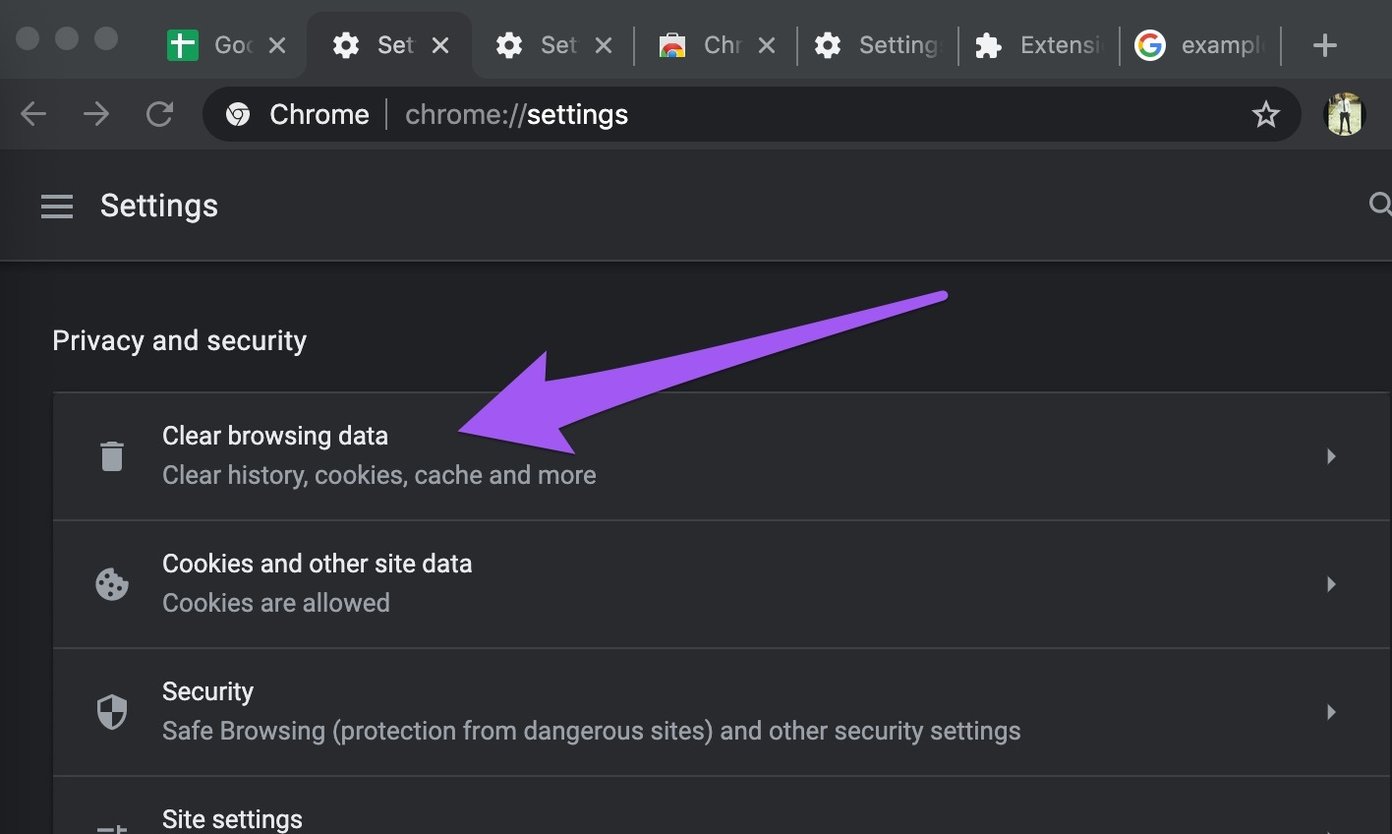
Task: Open the Settings hamburger menu
Action: pyautogui.click(x=57, y=206)
